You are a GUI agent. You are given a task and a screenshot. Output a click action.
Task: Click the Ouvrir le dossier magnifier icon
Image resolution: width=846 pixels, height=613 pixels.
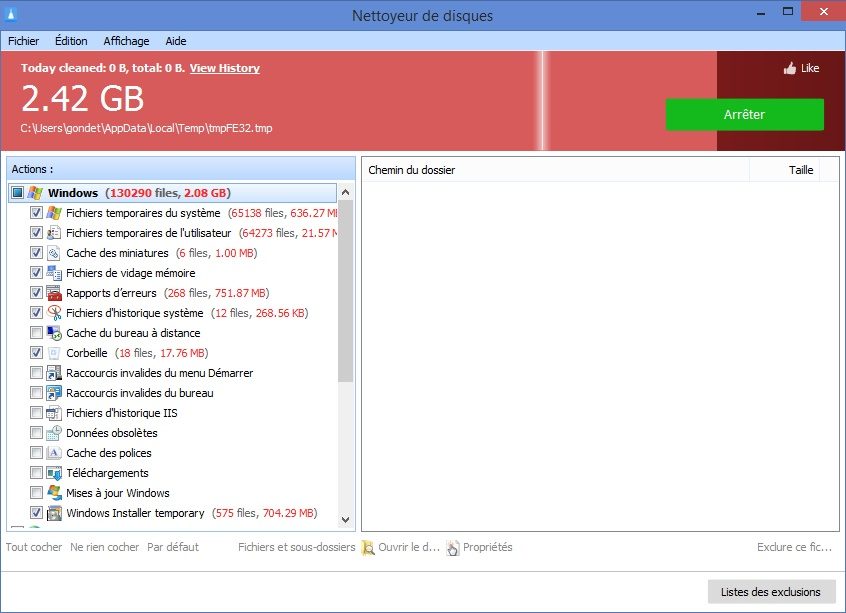(368, 547)
